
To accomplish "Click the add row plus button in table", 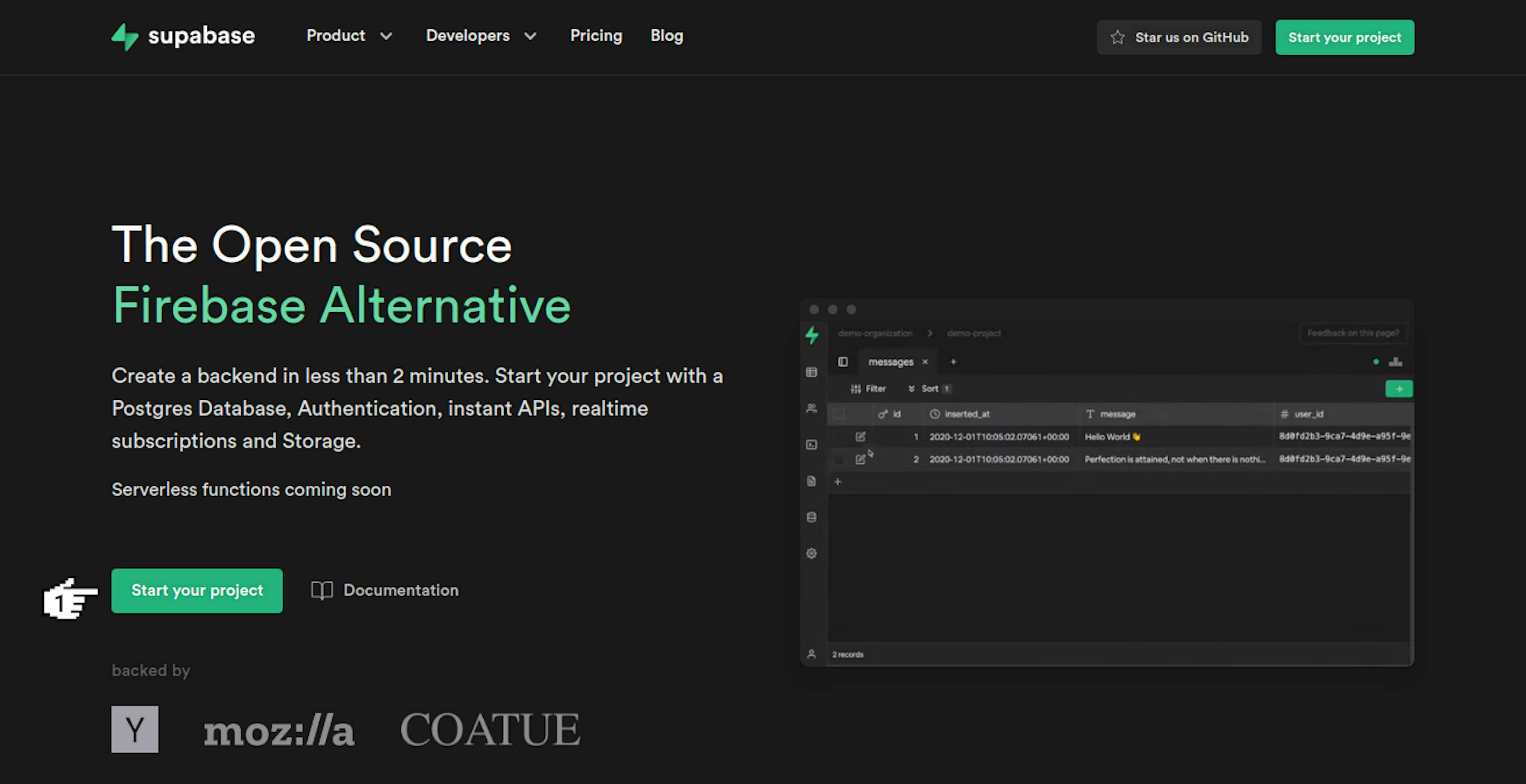I will point(838,481).
